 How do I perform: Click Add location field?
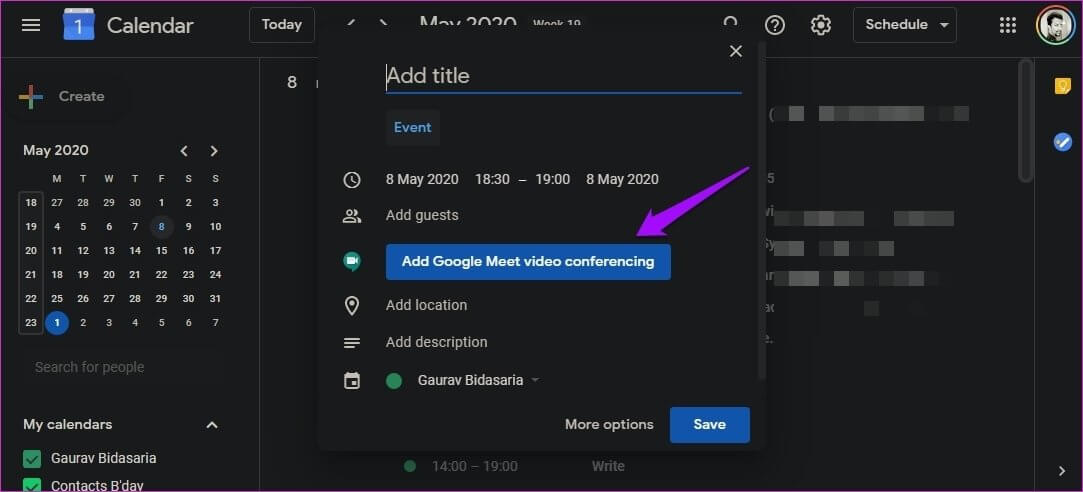pyautogui.click(x=426, y=305)
